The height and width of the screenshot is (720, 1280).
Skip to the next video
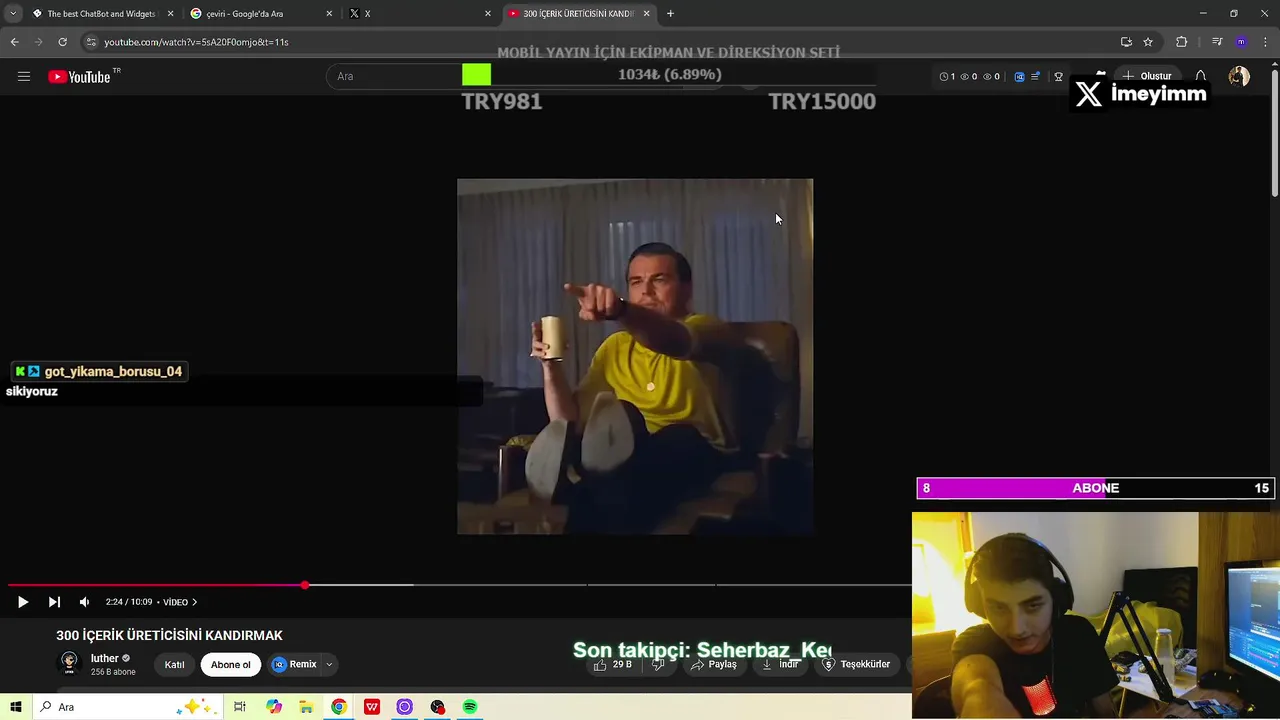(54, 602)
